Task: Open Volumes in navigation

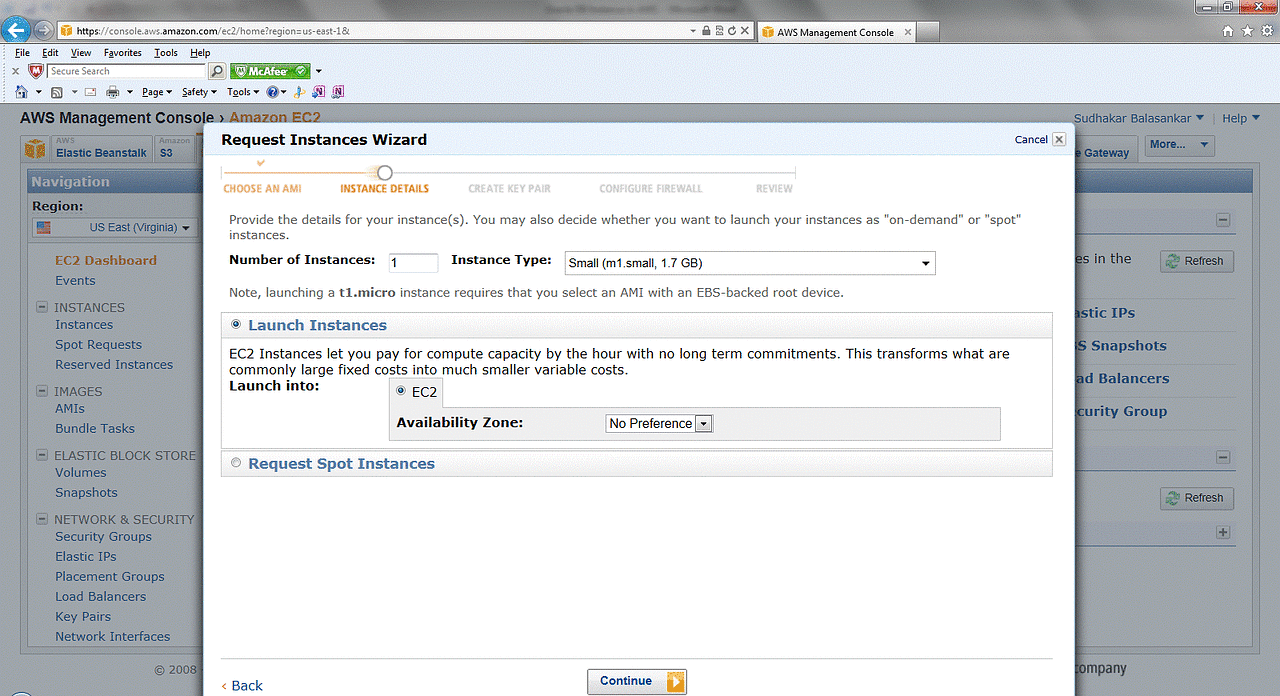Action: coord(80,473)
